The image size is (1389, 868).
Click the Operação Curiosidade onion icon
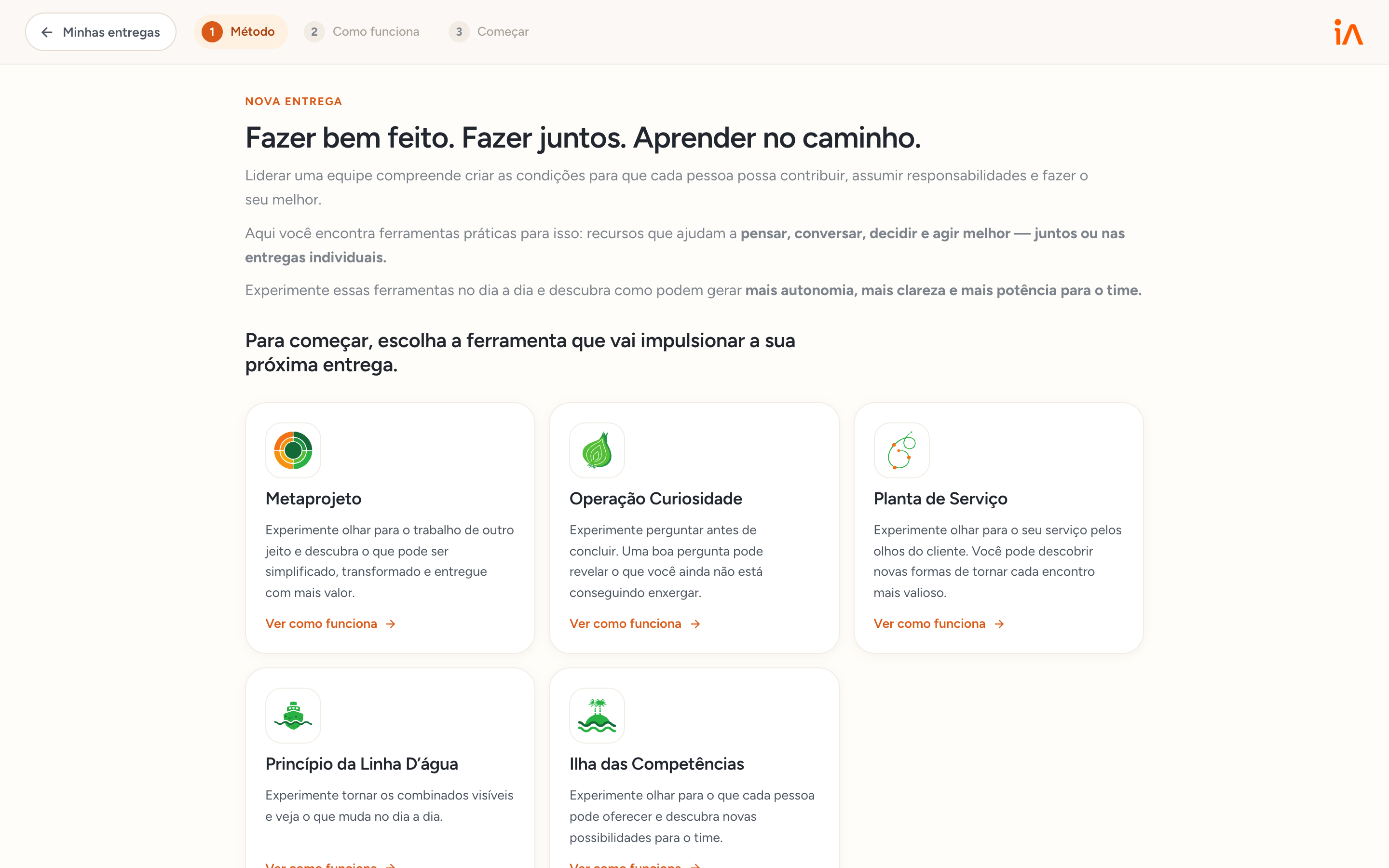(597, 451)
